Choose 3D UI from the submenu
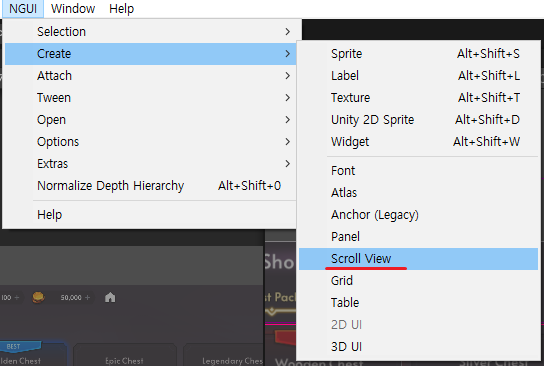The width and height of the screenshot is (544, 366). [x=418, y=347]
